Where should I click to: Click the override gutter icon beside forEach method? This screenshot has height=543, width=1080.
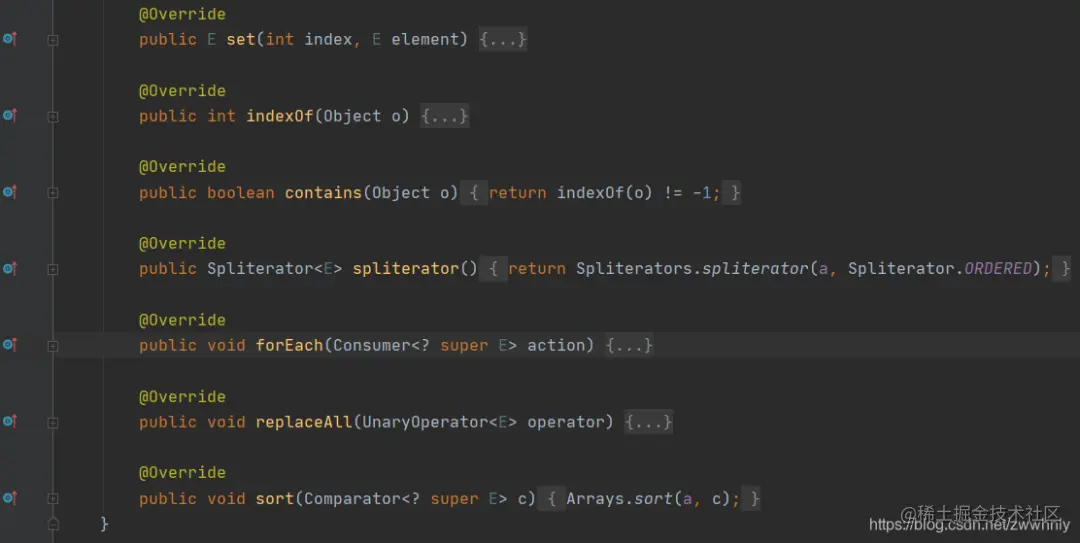[10, 345]
